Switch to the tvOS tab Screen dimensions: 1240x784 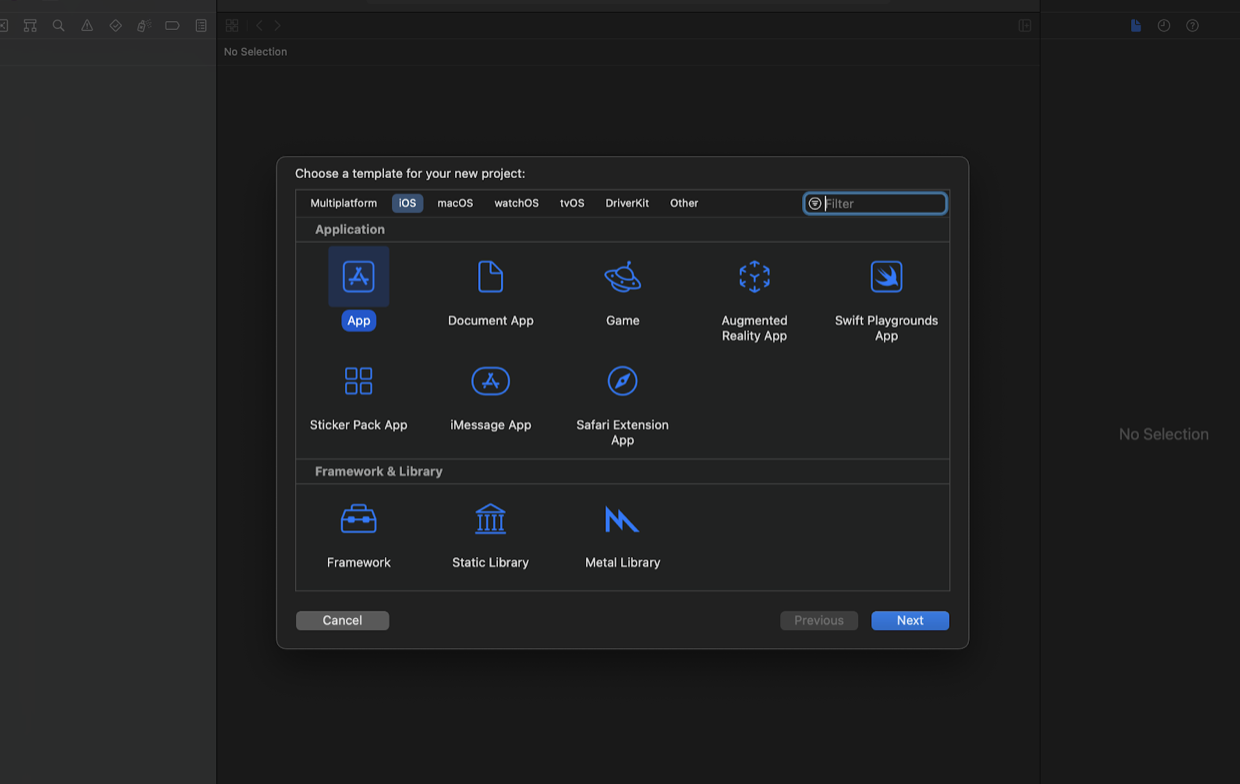[x=572, y=203]
